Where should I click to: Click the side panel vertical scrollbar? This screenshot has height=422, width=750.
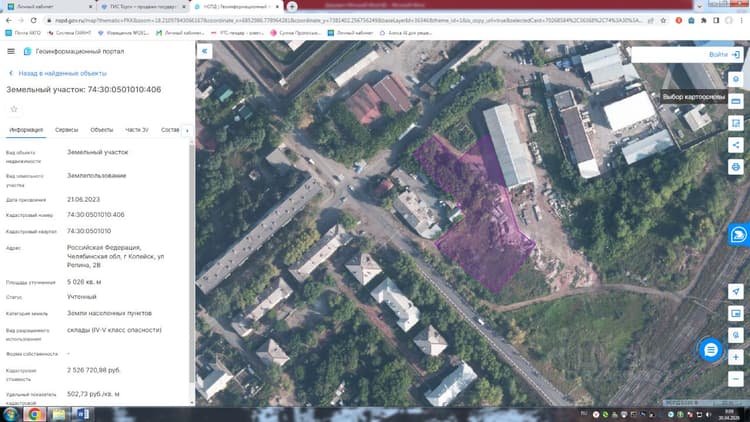[192, 263]
